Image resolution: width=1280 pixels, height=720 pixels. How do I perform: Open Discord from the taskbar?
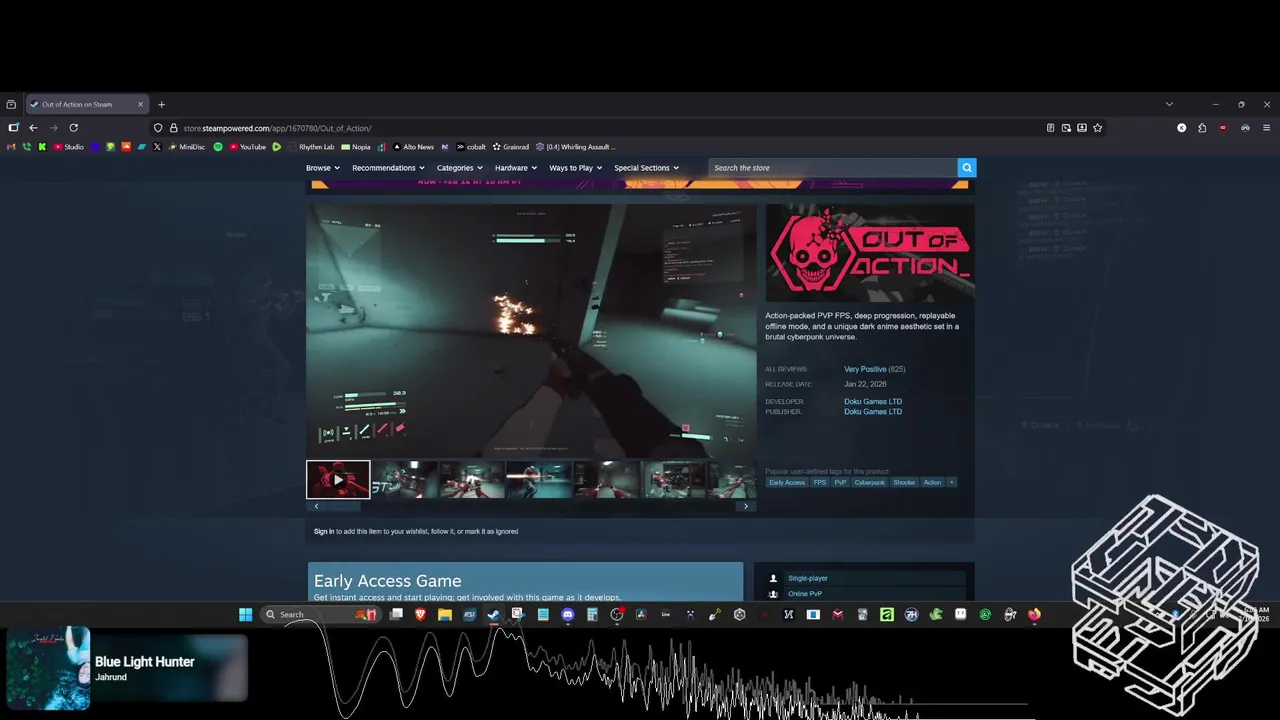click(x=567, y=614)
